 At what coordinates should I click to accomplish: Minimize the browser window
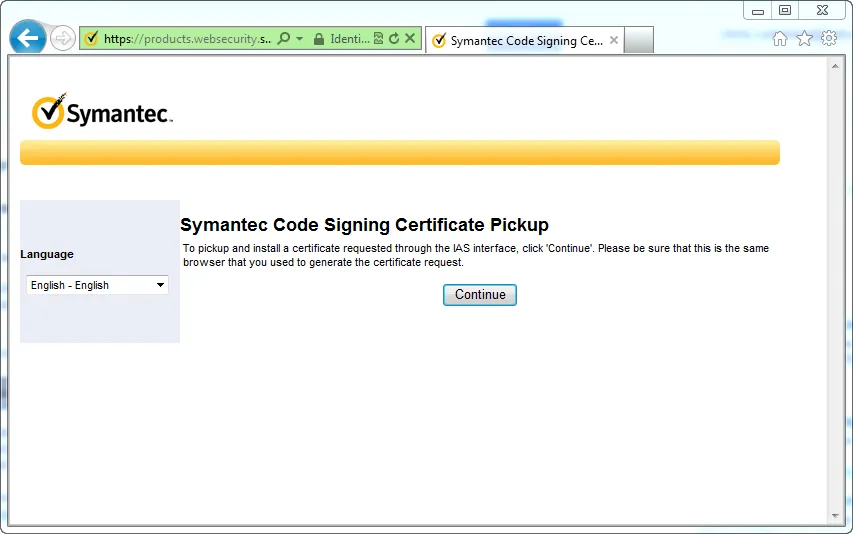click(x=758, y=10)
